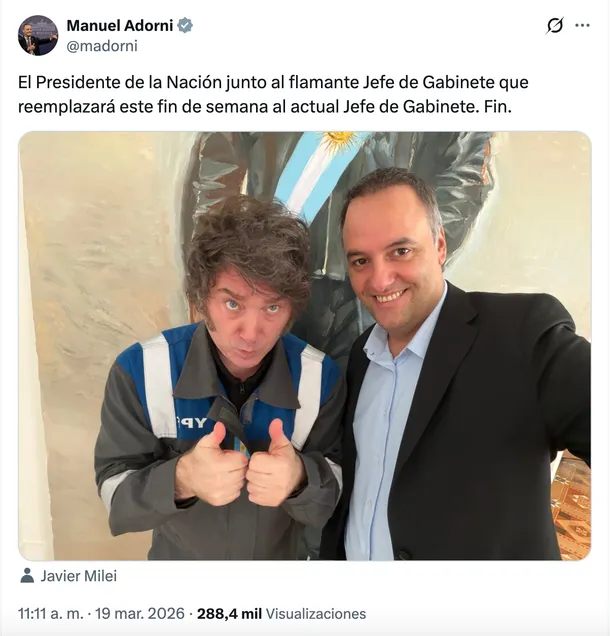Click the Manuel Adorni display name

[x=120, y=26]
